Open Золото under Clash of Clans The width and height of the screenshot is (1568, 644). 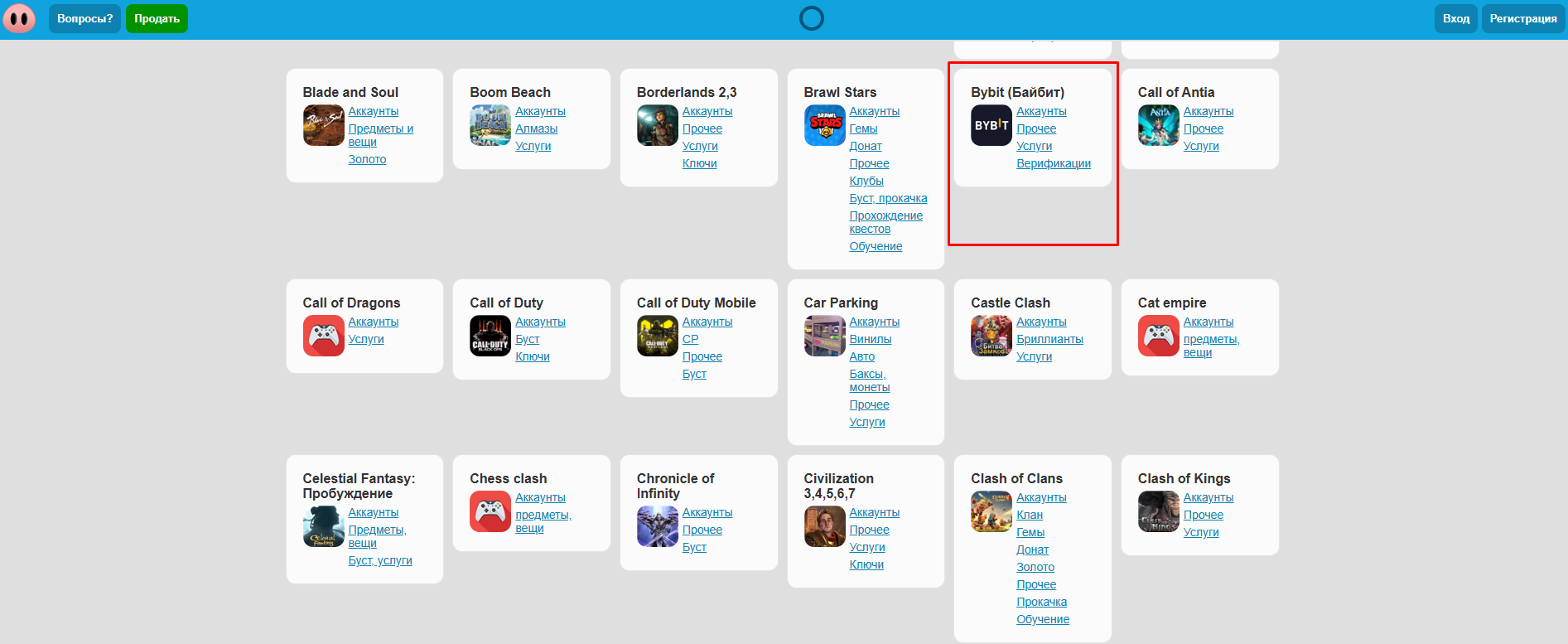pyautogui.click(x=1035, y=567)
